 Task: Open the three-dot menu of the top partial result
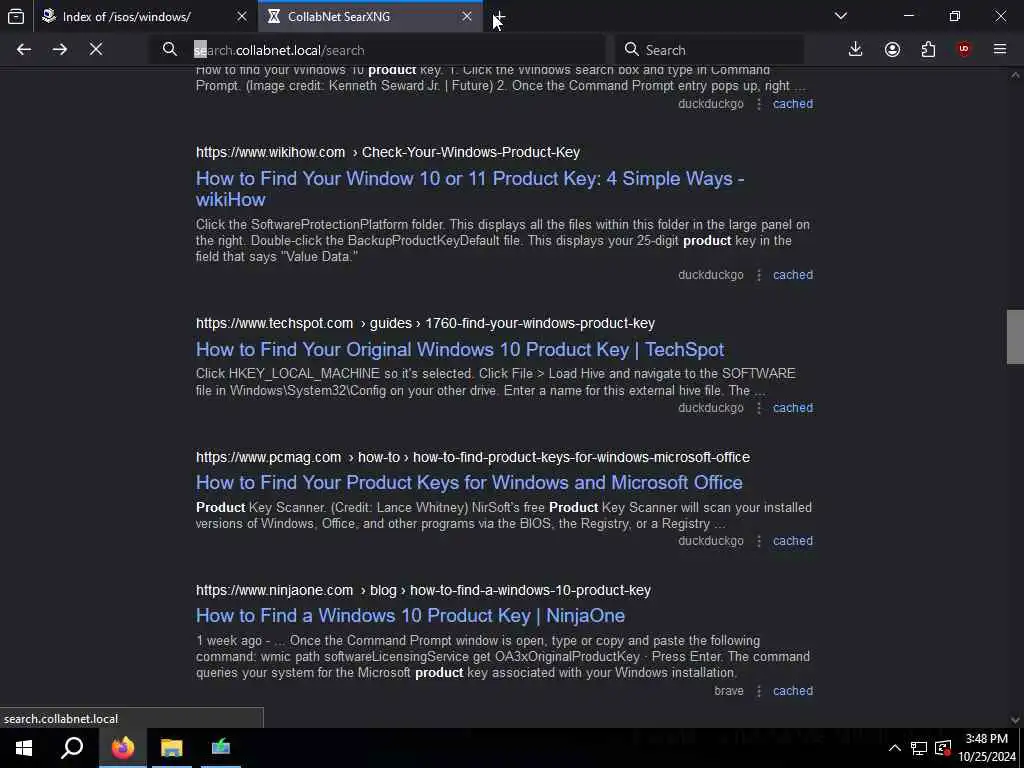[x=759, y=104]
